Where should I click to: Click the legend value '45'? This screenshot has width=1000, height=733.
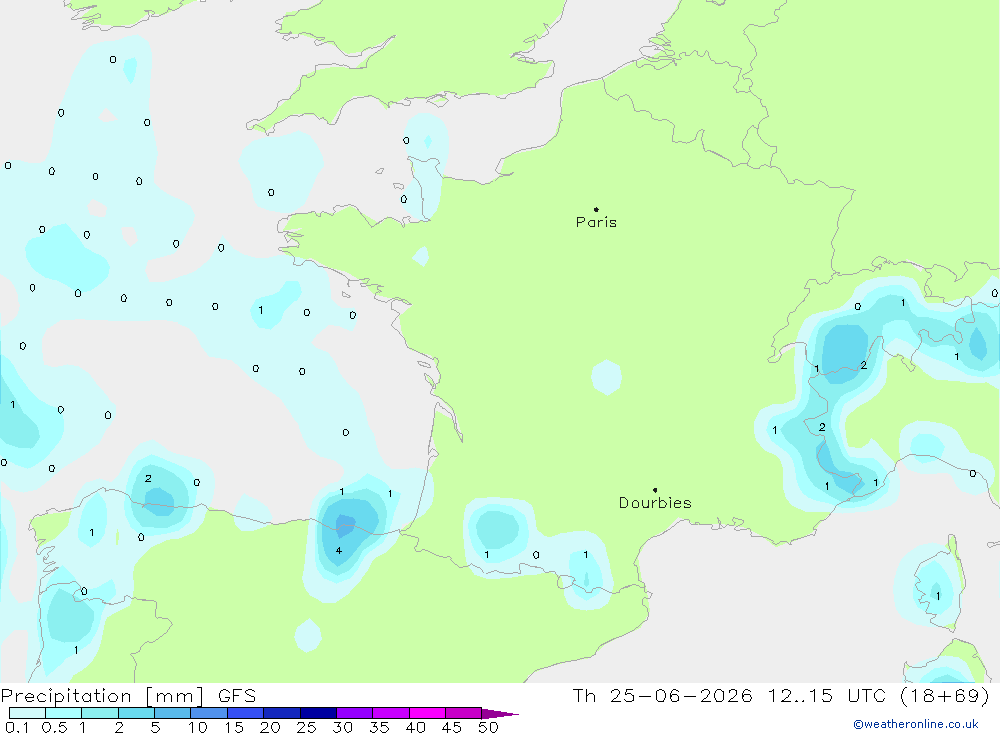(452, 727)
